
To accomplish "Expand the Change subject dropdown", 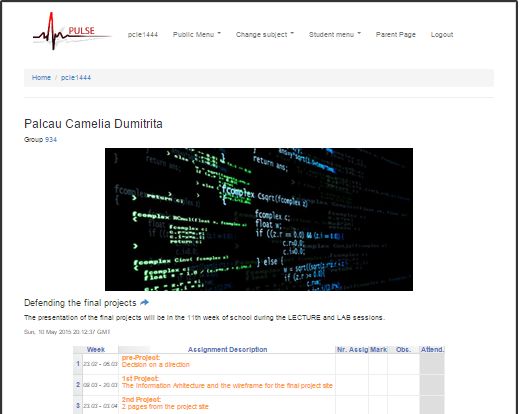I will point(265,34).
